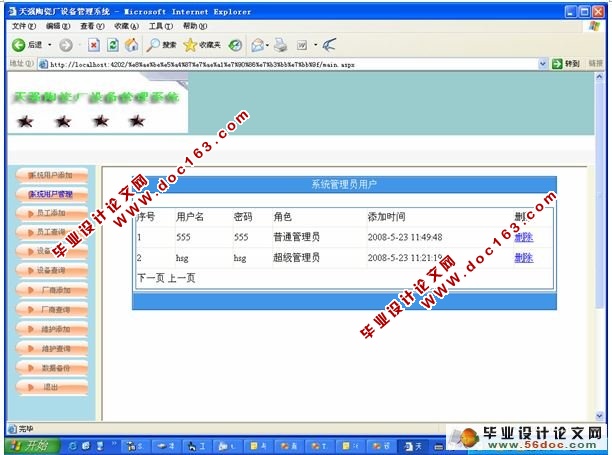This screenshot has height=455, width=612.
Task: Open the Edit button dropdown arrow
Action: pos(315,45)
